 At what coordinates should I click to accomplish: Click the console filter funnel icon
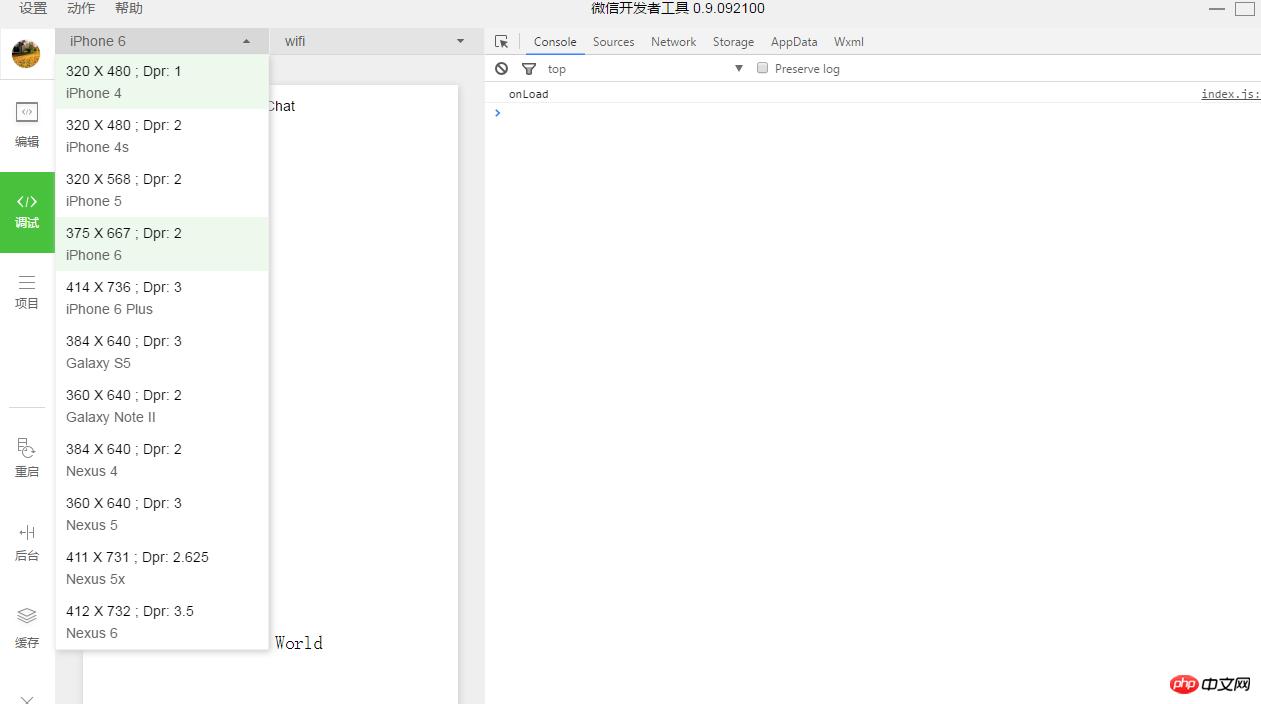(x=529, y=69)
